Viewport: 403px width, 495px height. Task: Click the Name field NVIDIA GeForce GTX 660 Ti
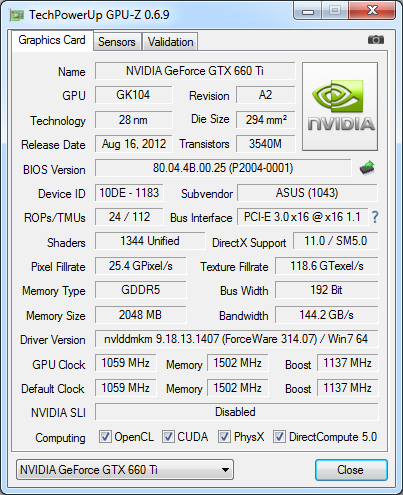195,71
